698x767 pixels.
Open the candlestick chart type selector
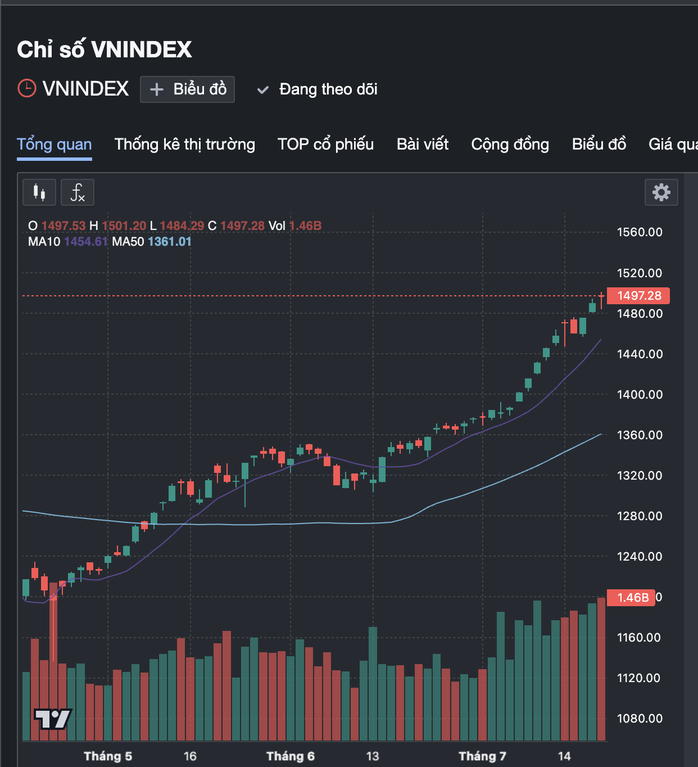(x=40, y=192)
